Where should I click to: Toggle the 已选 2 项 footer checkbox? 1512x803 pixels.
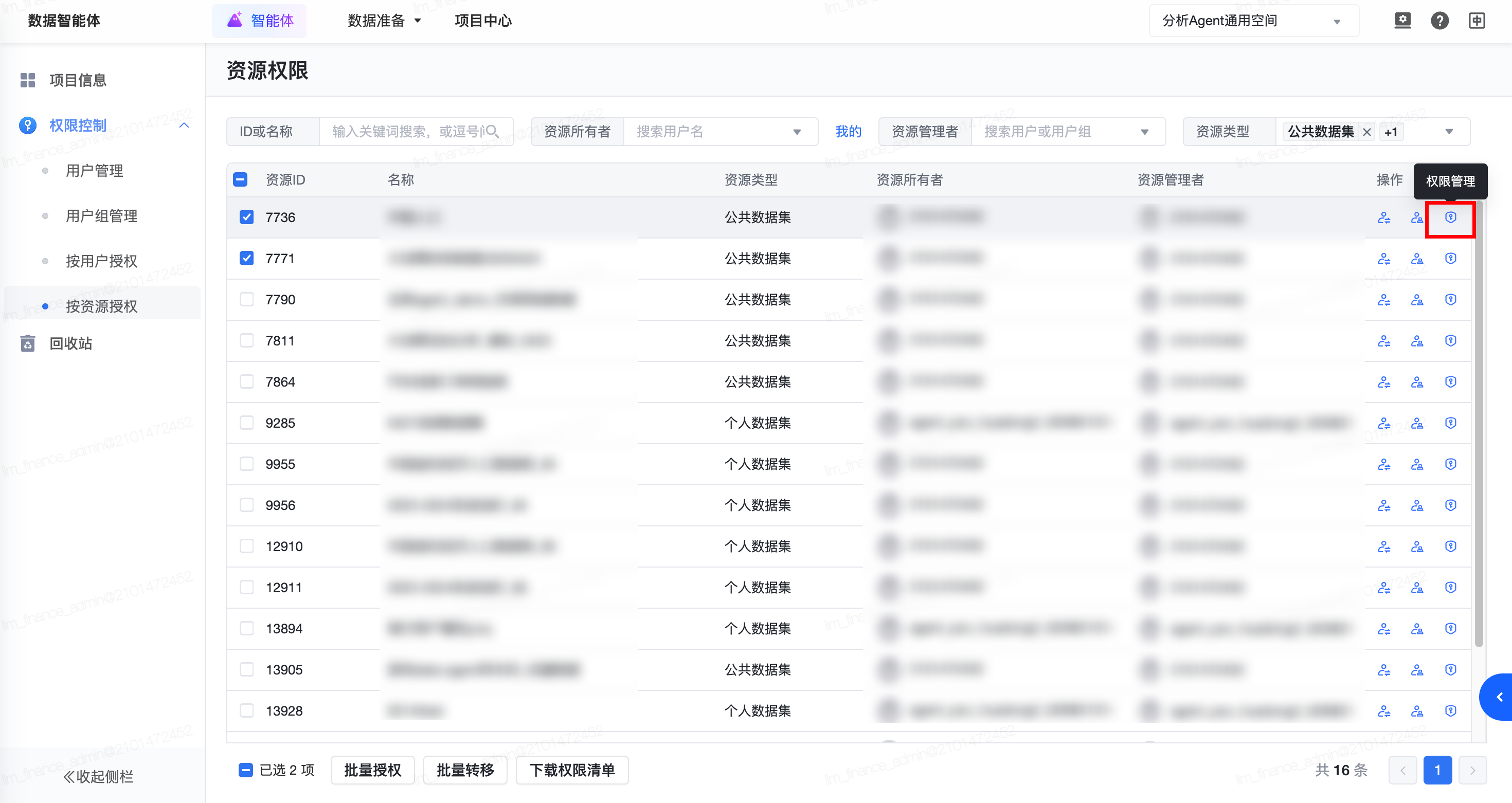pyautogui.click(x=245, y=770)
